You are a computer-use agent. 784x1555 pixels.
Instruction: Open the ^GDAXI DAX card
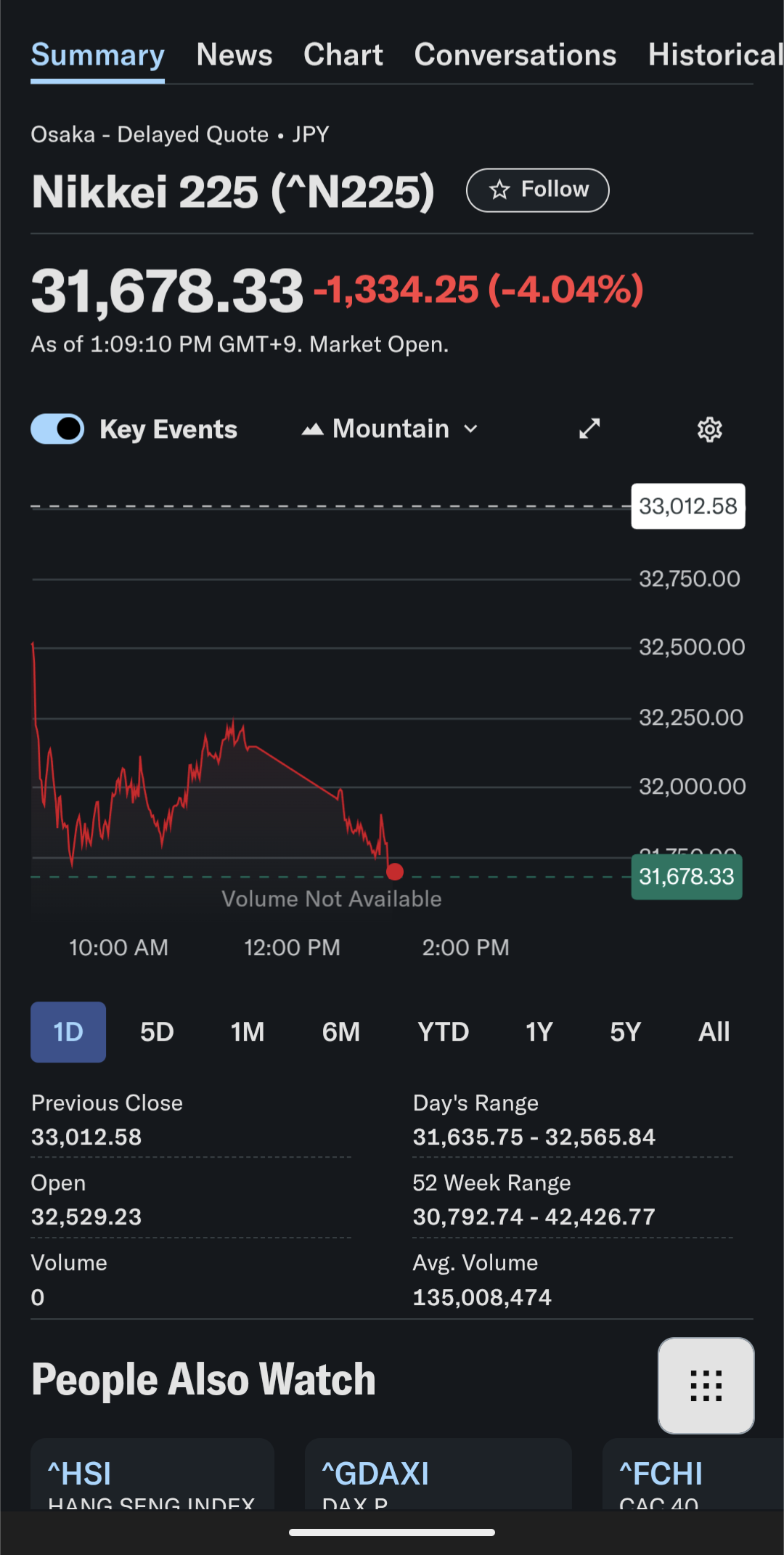pyautogui.click(x=438, y=1474)
